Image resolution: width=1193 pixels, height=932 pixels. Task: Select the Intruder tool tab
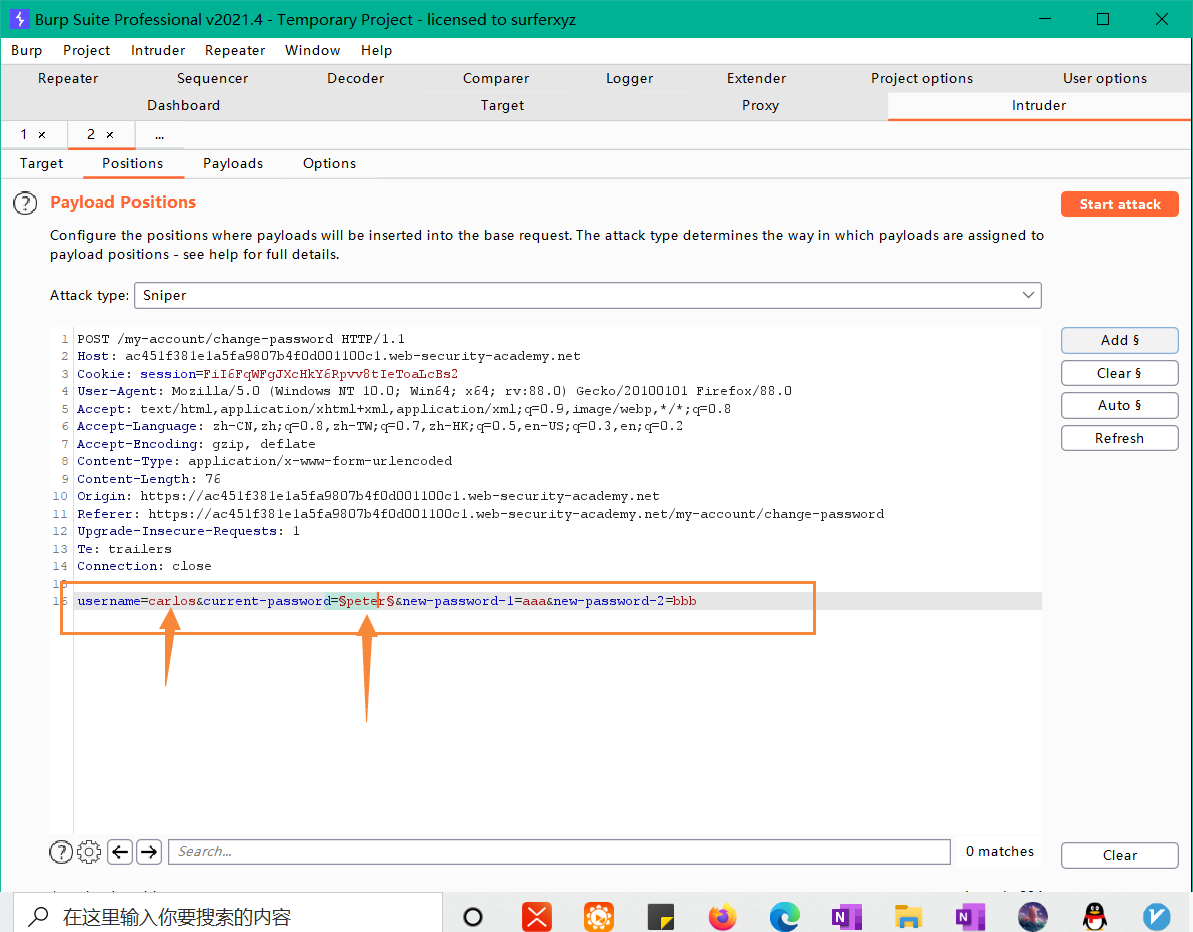(1039, 106)
